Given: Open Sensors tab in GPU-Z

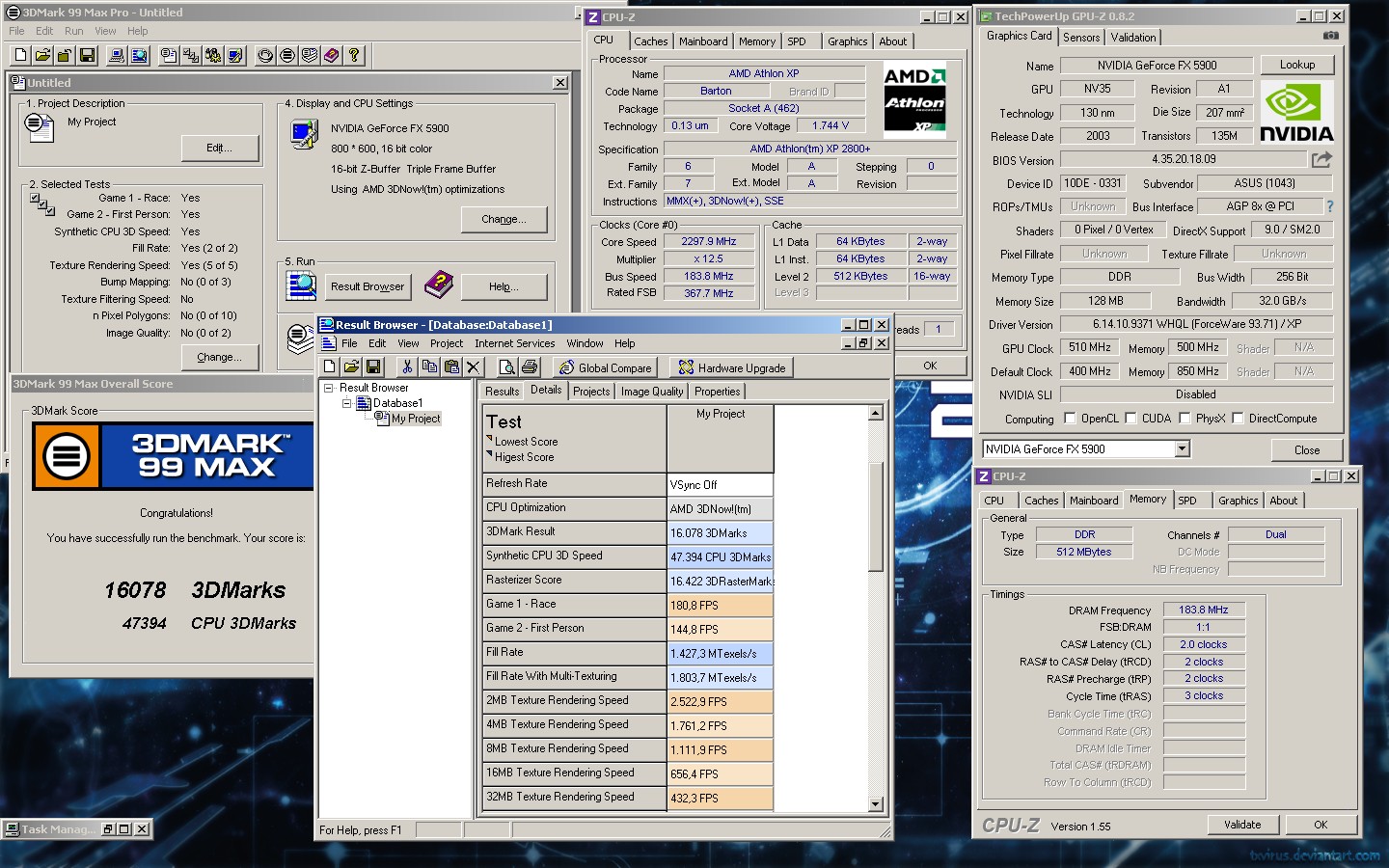Looking at the screenshot, I should [x=1081, y=38].
